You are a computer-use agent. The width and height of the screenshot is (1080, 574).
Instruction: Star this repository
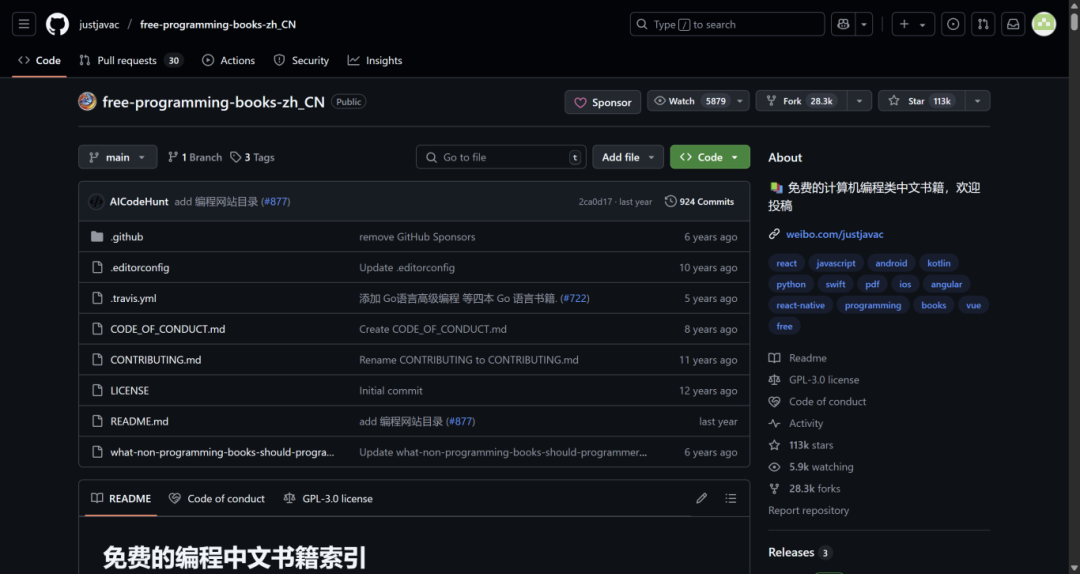click(922, 101)
